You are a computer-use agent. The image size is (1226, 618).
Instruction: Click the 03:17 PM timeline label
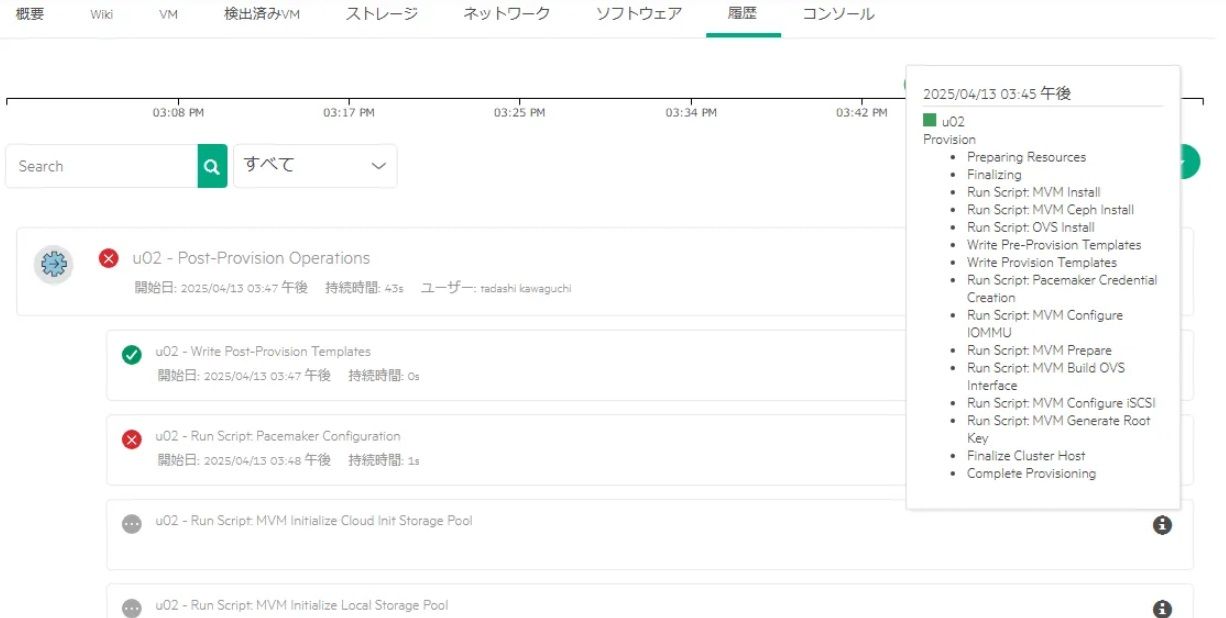pos(349,113)
